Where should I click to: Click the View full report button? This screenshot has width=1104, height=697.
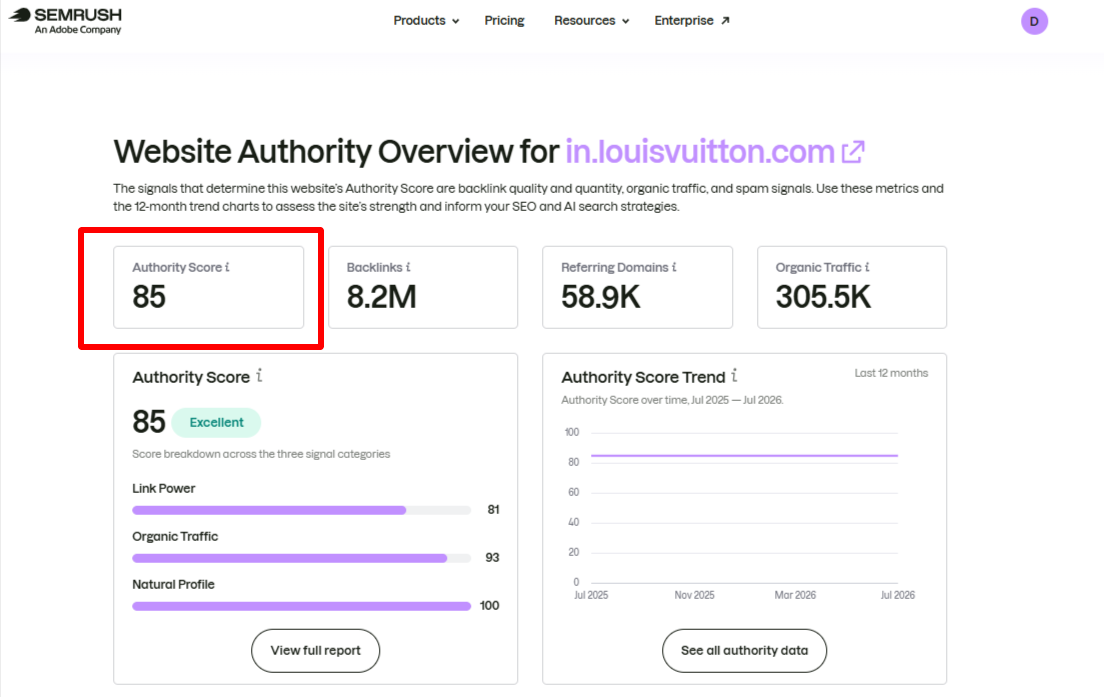click(315, 651)
